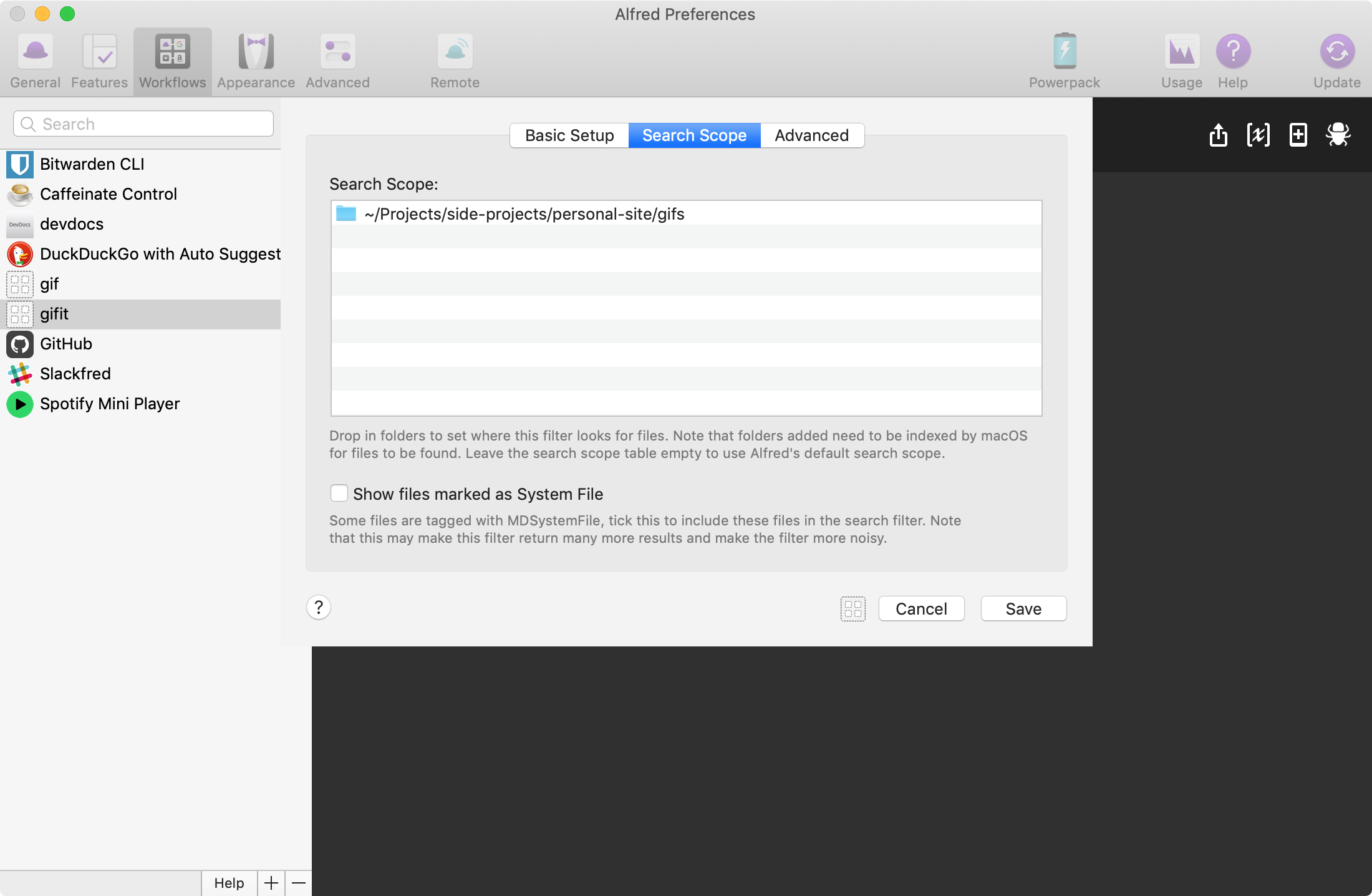Open the General preferences pane
This screenshot has height=896, width=1372.
tap(35, 61)
